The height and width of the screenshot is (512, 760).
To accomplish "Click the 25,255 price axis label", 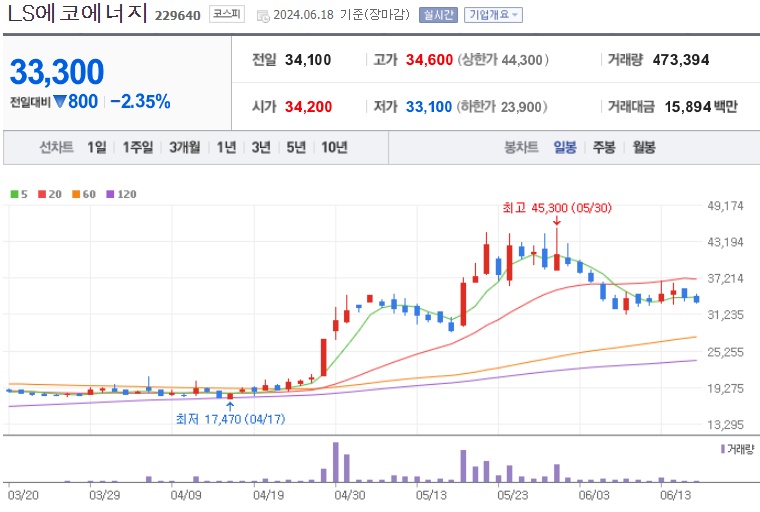I will tap(725, 352).
